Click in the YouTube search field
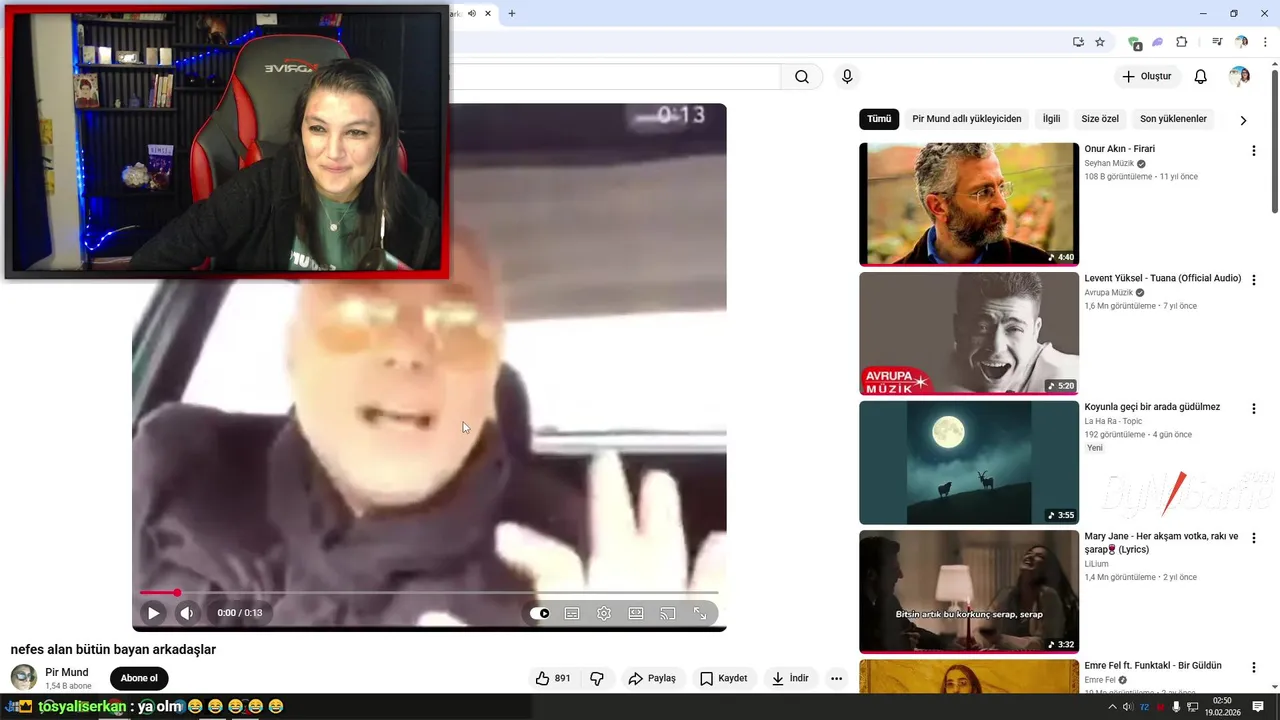Viewport: 1280px width, 720px height. pos(615,77)
